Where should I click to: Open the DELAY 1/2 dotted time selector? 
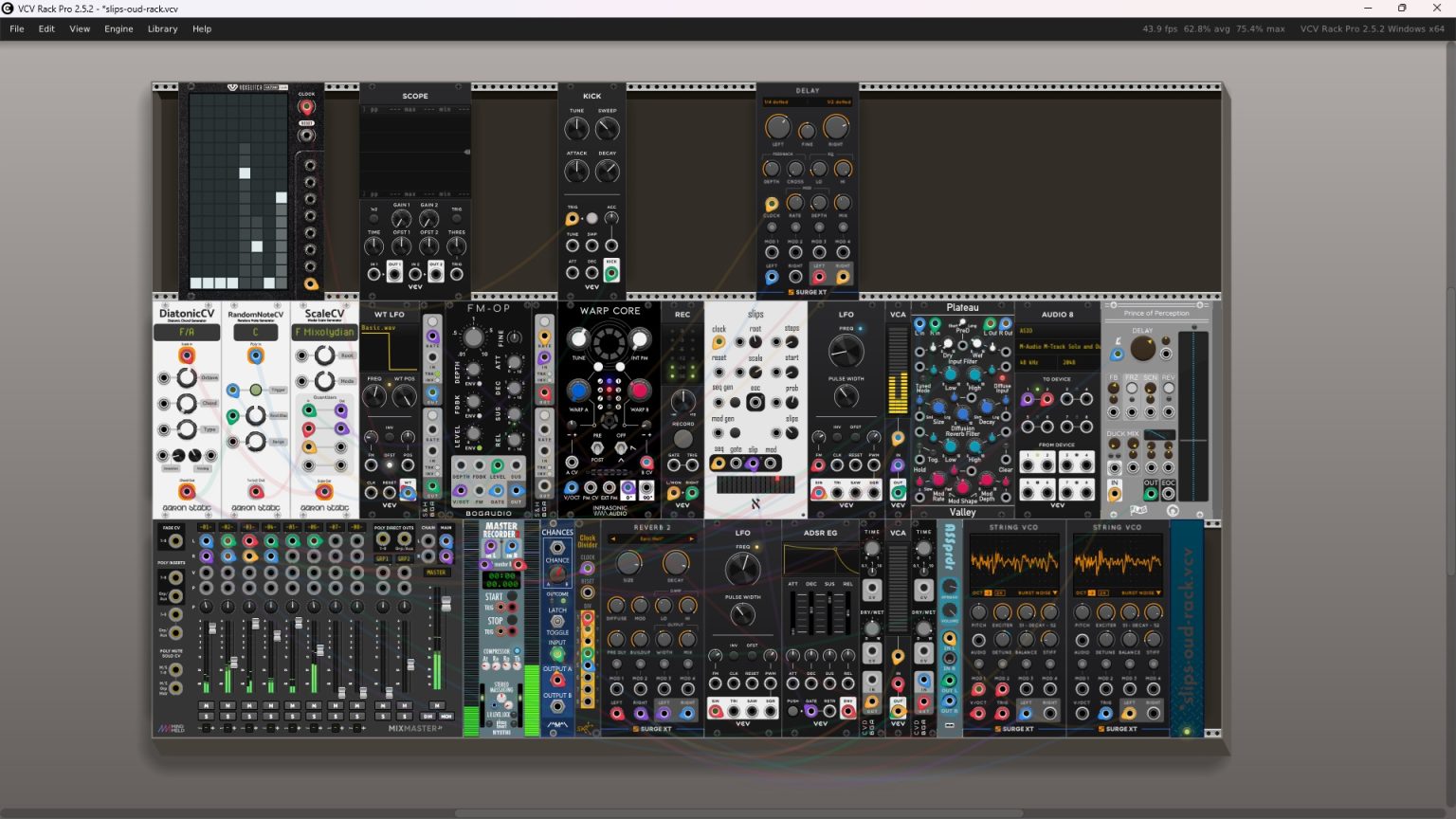click(x=838, y=101)
